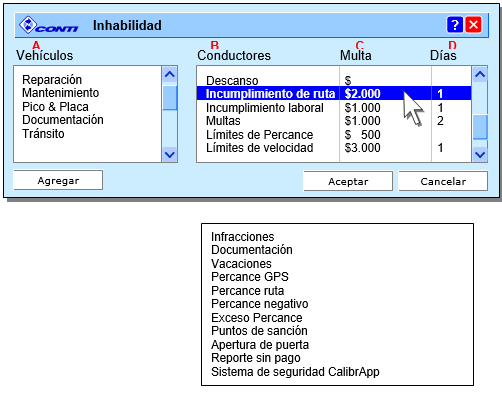Image resolution: width=502 pixels, height=395 pixels.
Task: Click the Cancelar button
Action: (443, 181)
